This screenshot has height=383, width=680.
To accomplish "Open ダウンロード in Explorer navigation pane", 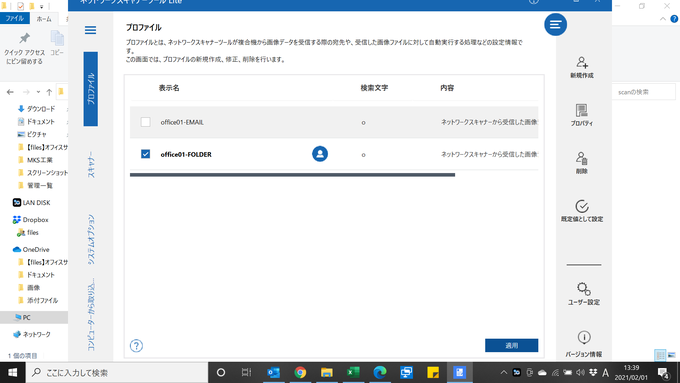I will tap(36, 109).
